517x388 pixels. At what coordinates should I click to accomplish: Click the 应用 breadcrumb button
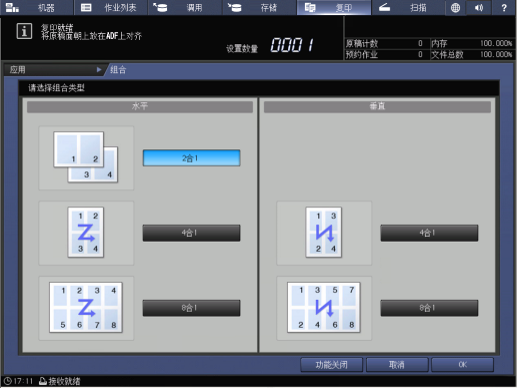click(x=53, y=70)
